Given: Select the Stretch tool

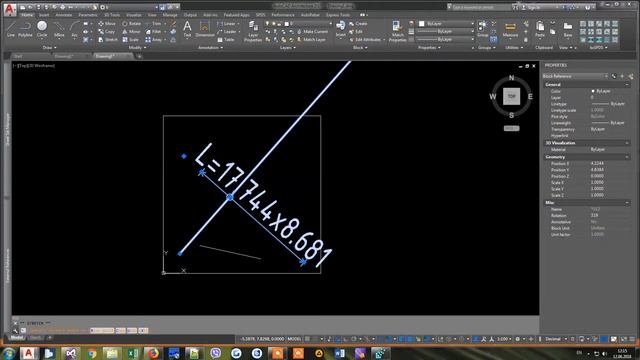Looking at the screenshot, I should [108, 40].
